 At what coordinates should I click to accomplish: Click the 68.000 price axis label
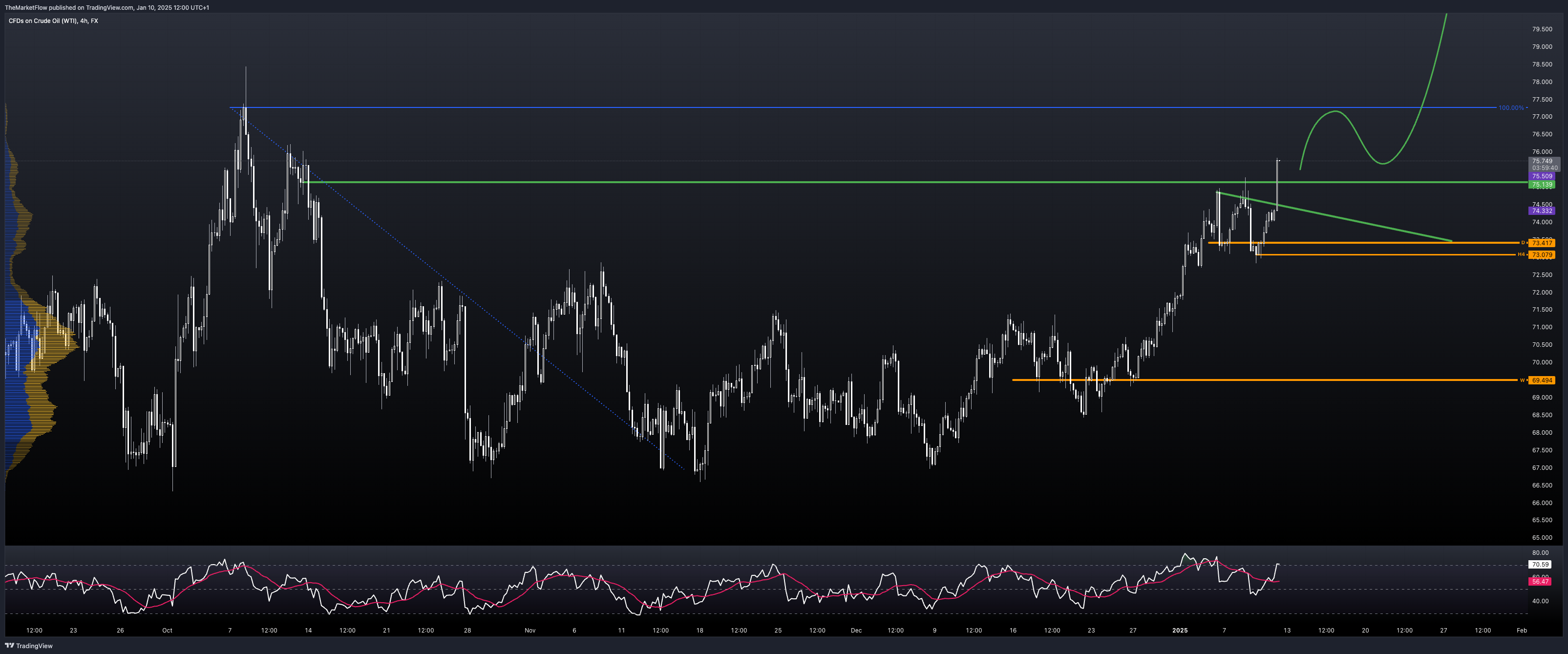coord(1542,433)
